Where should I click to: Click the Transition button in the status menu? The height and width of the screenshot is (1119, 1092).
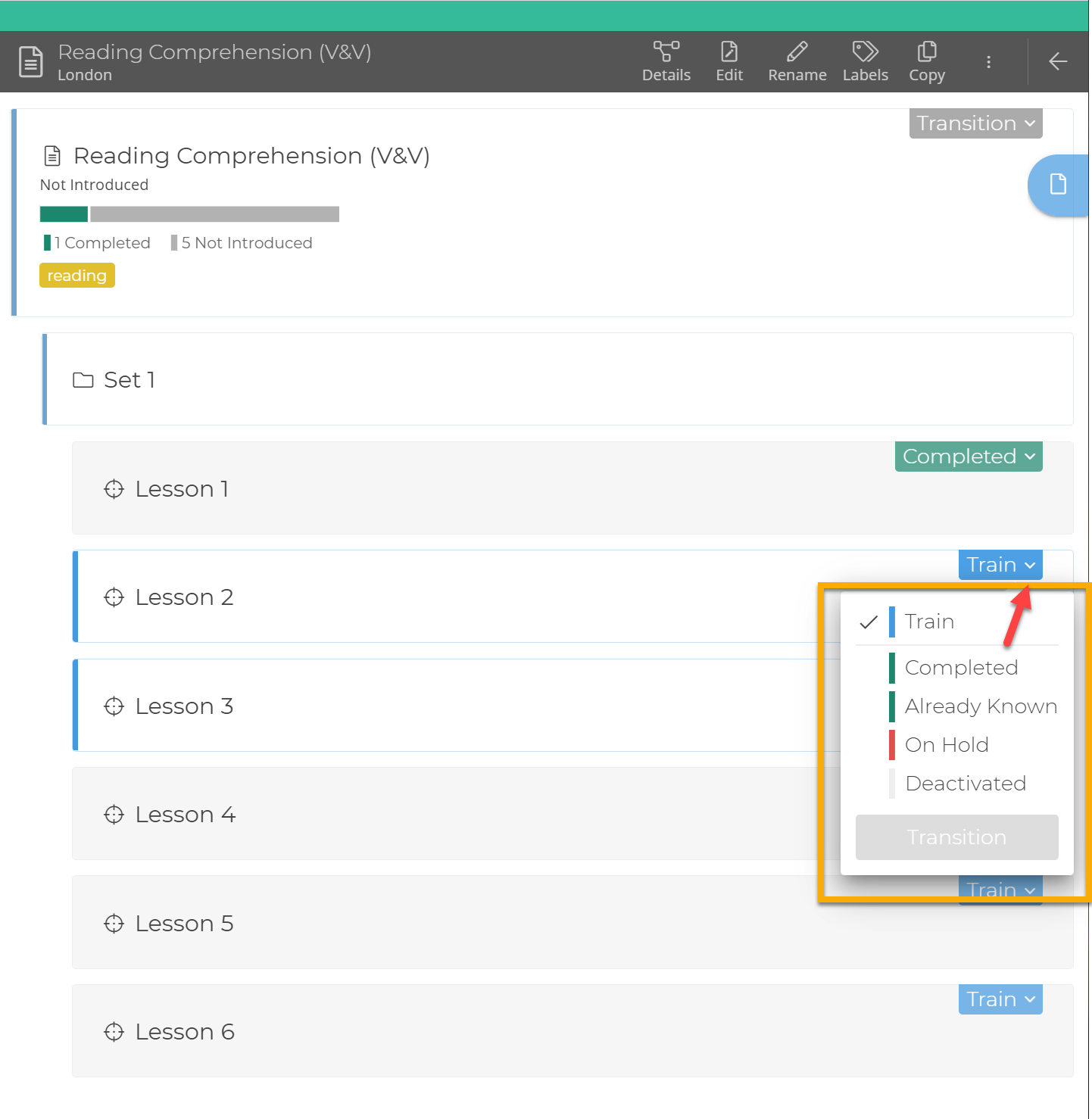(x=956, y=837)
